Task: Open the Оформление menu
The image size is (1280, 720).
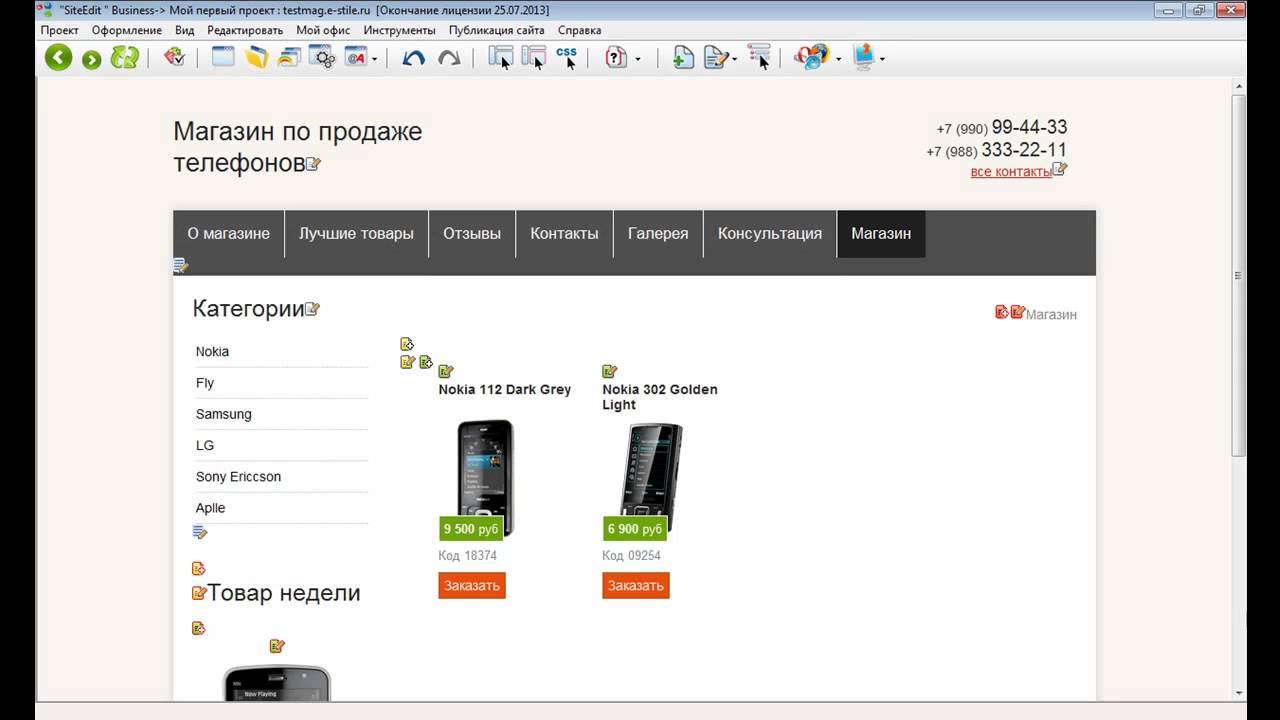Action: tap(127, 30)
